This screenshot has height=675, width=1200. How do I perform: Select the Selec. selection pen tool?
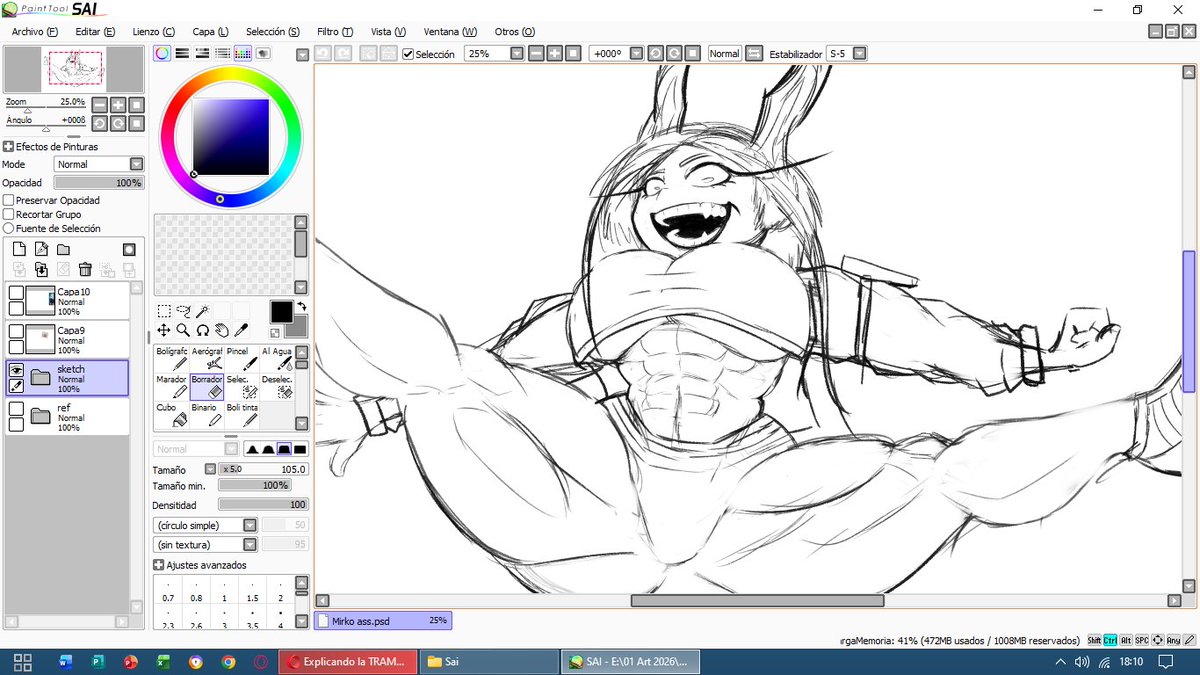[240, 386]
